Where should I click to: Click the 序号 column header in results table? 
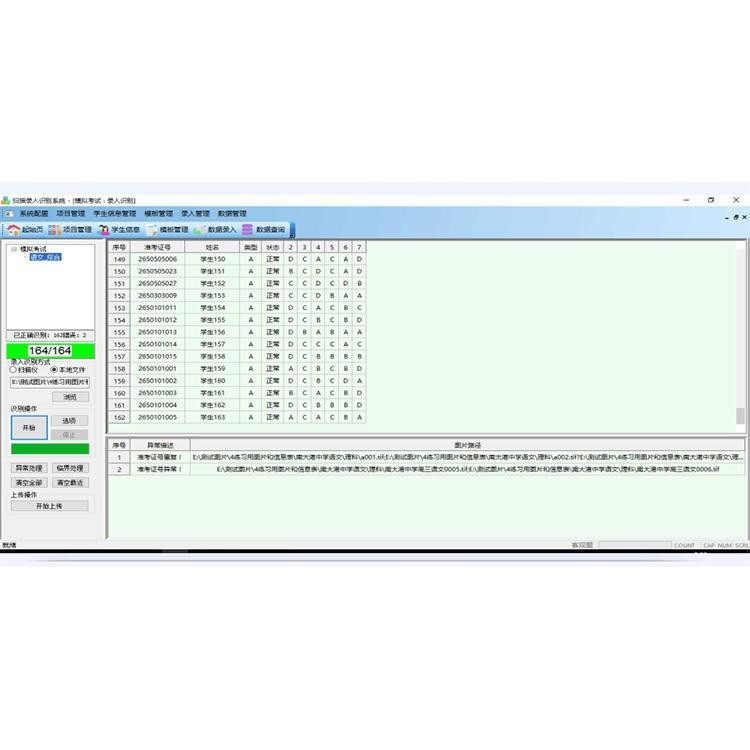(120, 247)
